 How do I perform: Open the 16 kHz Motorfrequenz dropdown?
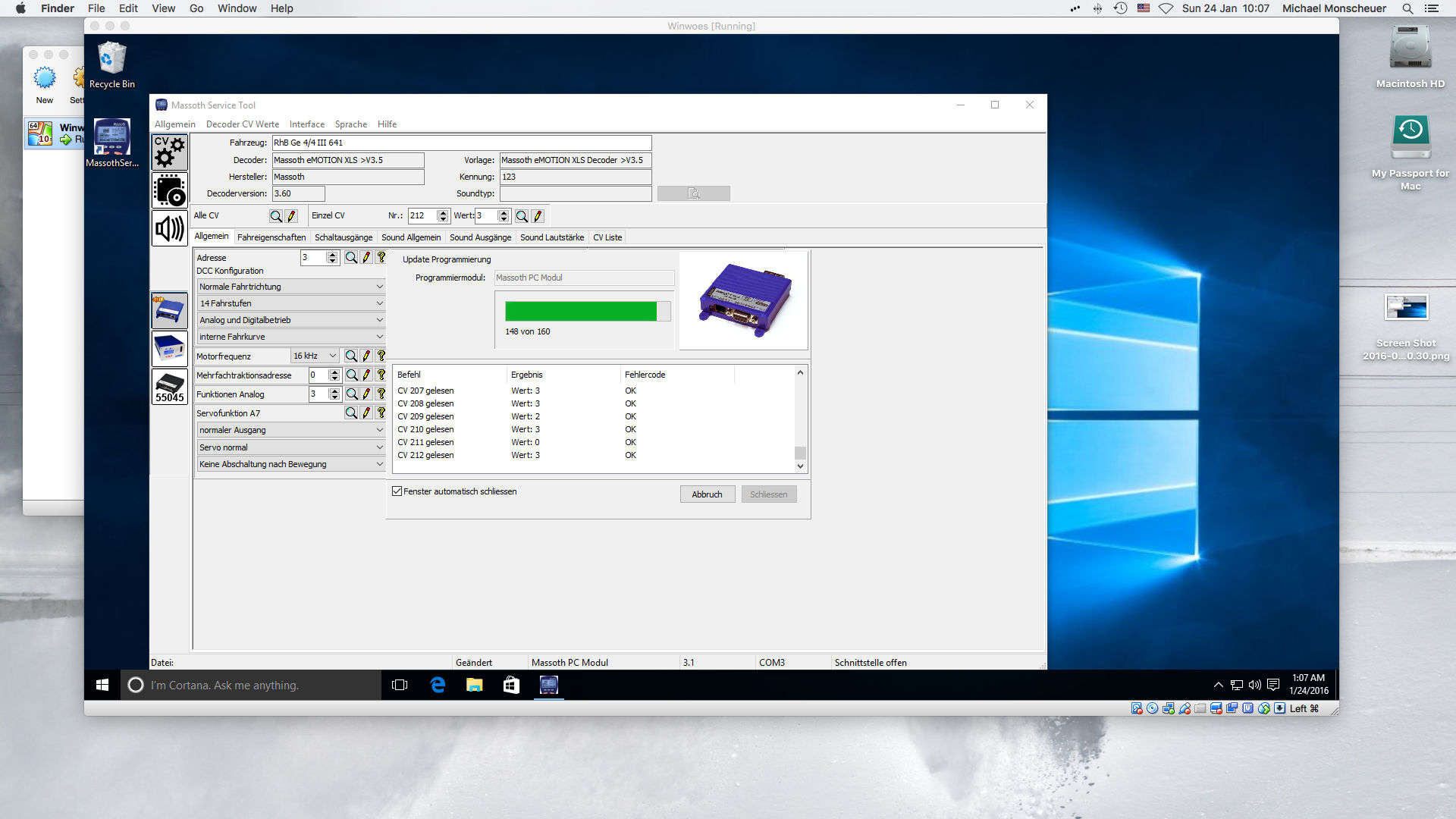pyautogui.click(x=315, y=356)
